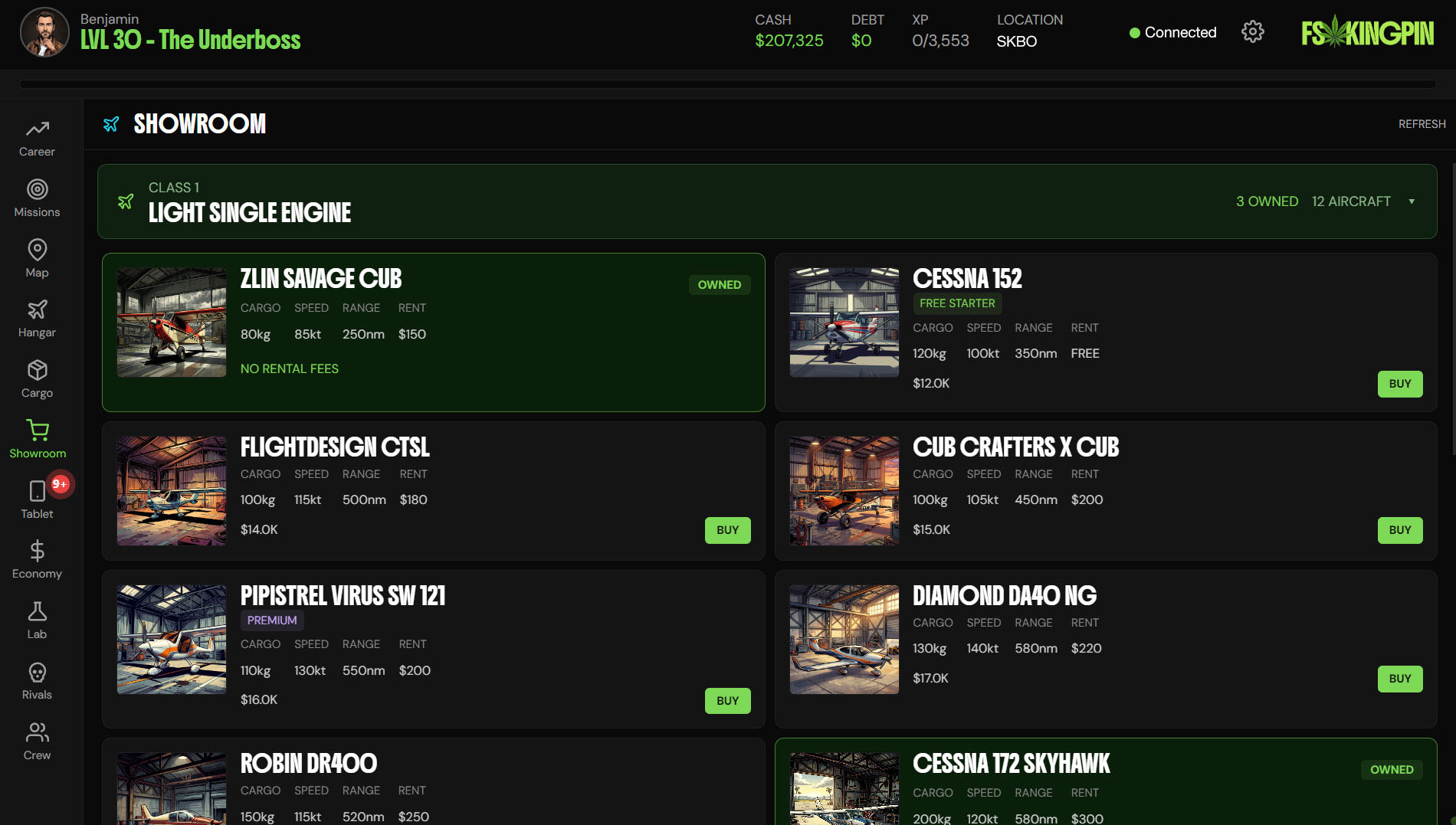Buy the Pipistrel Virus SW 121
The width and height of the screenshot is (1456, 825).
click(727, 701)
